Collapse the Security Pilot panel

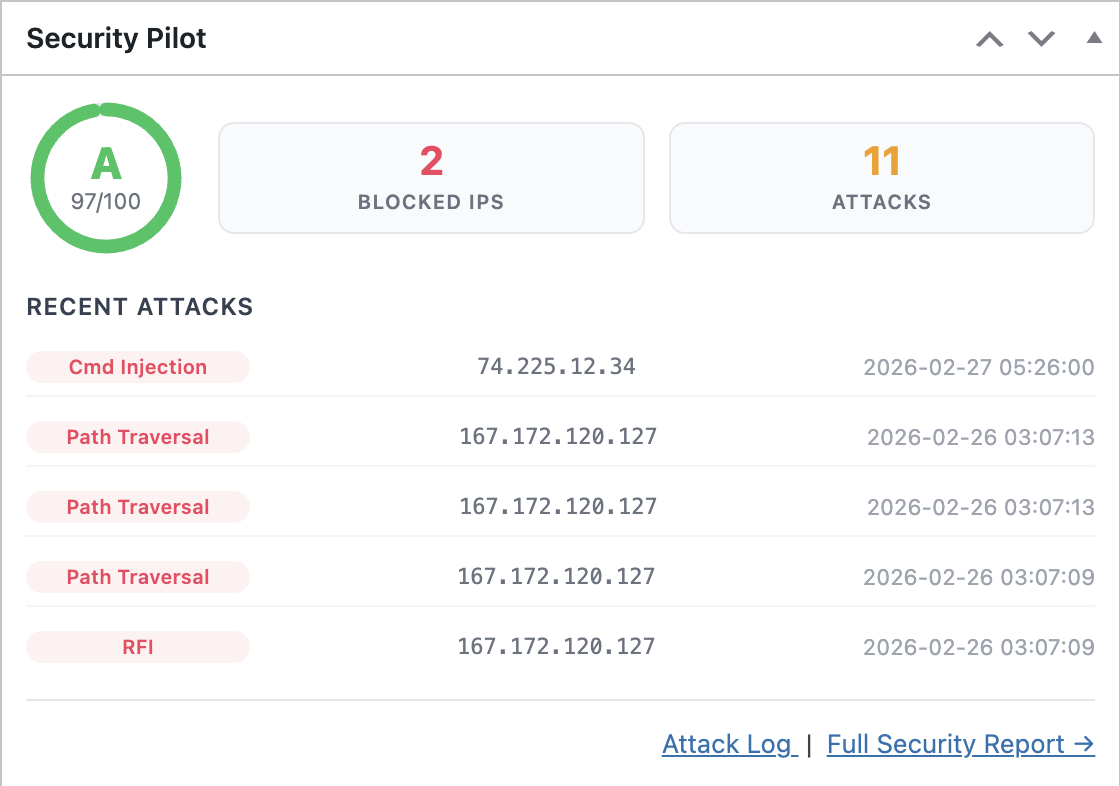click(1094, 39)
